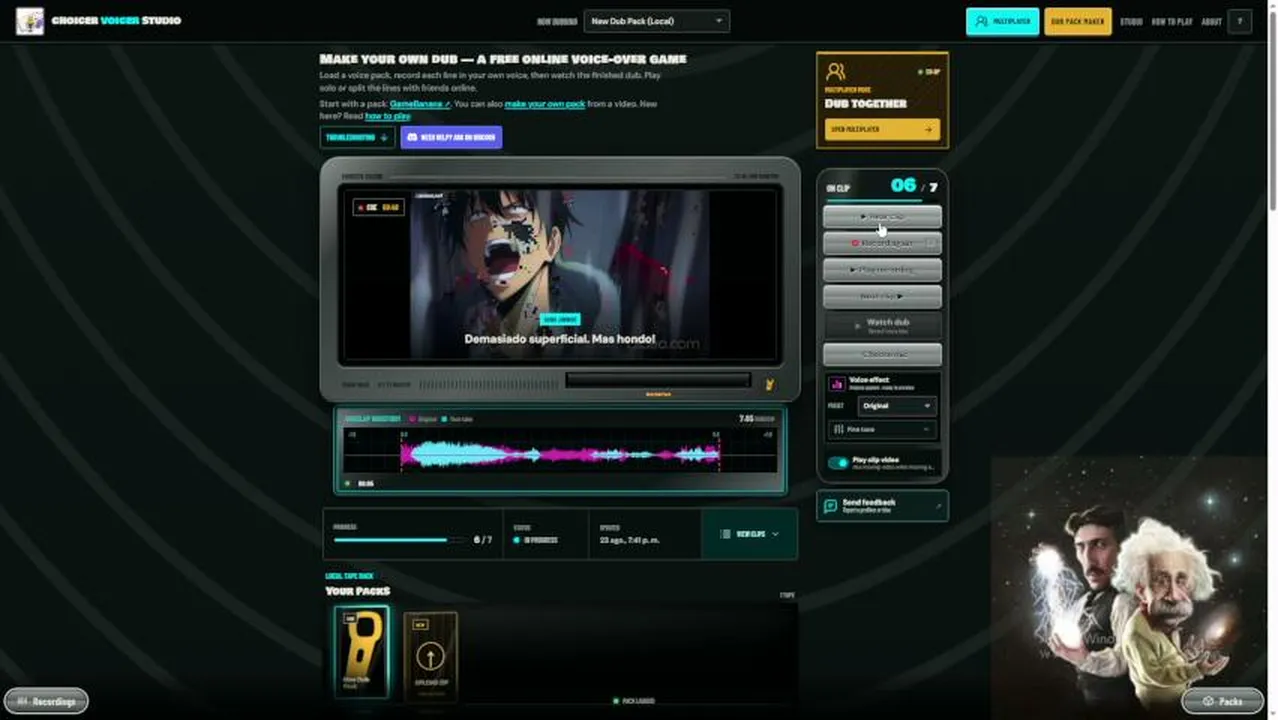Open About in top navigation
The height and width of the screenshot is (720, 1278).
coord(1211,21)
